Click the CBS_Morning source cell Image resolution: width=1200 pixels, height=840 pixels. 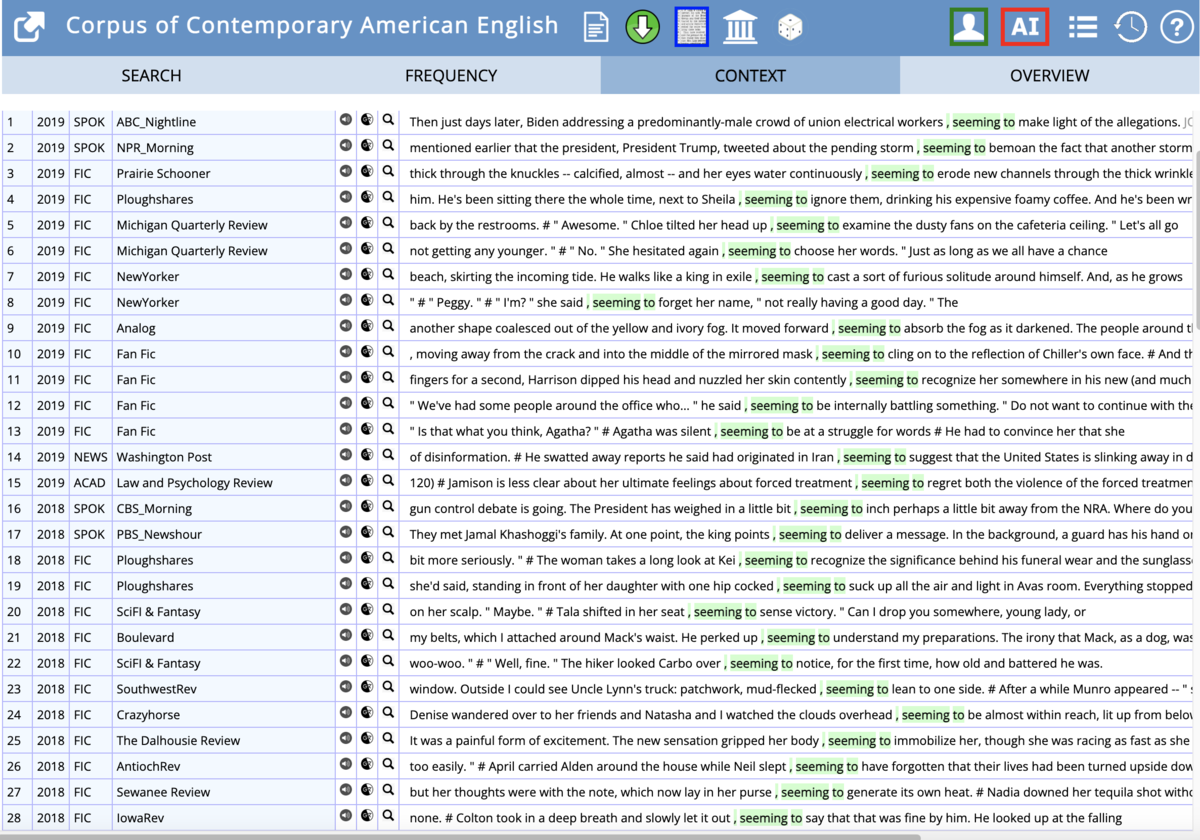[223, 508]
